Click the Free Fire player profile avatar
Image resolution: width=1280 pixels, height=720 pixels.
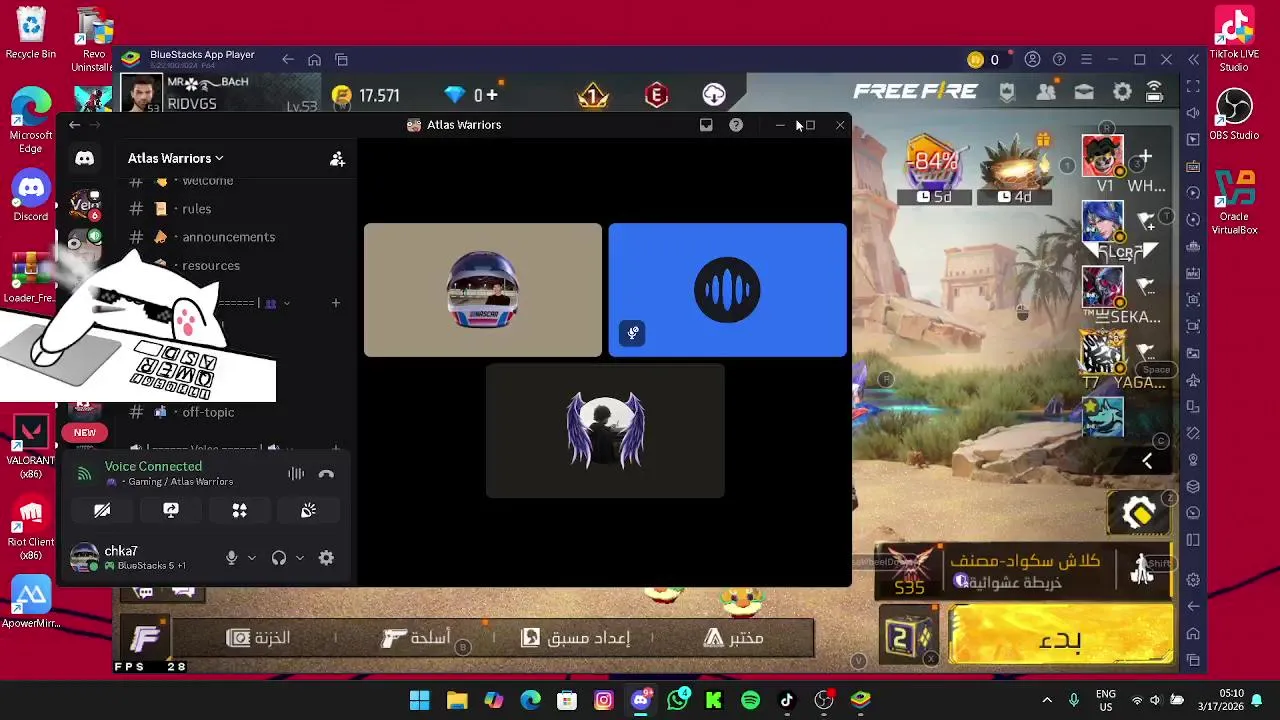141,94
